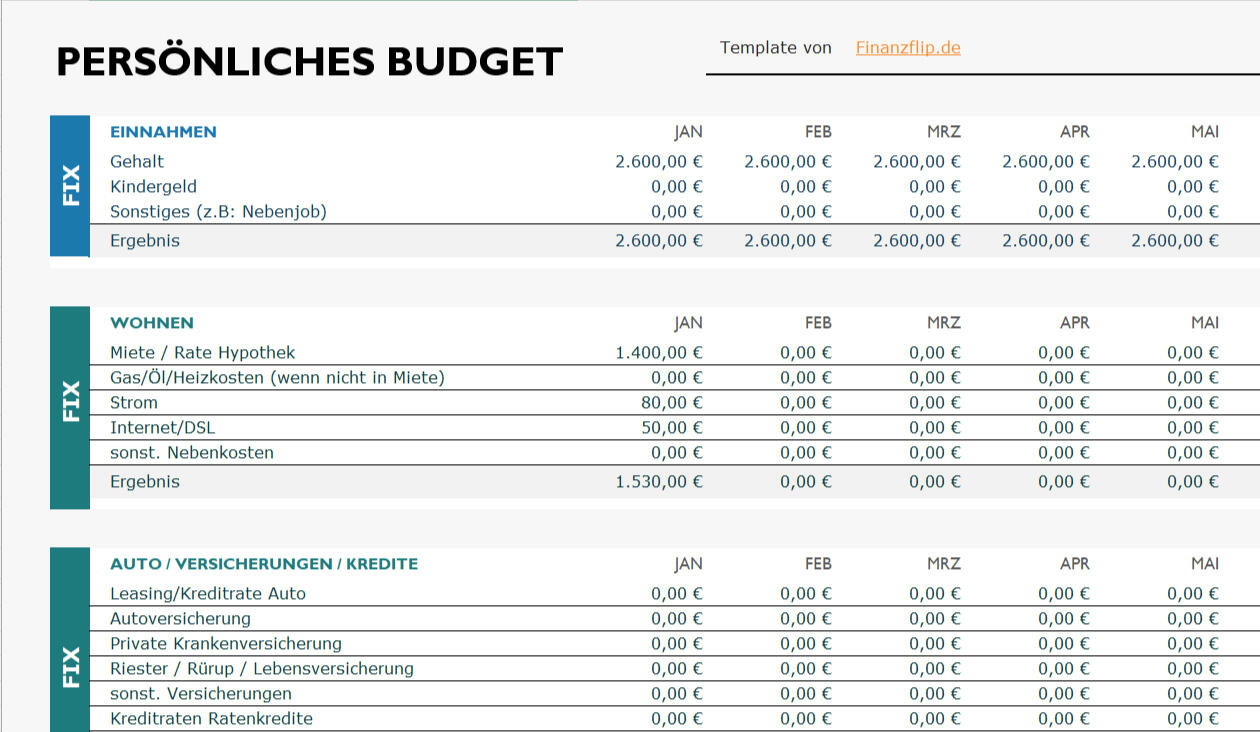The image size is (1260, 732).
Task: Select the Gas/Öl/Heizkosten cell for FEB
Action: [x=805, y=378]
